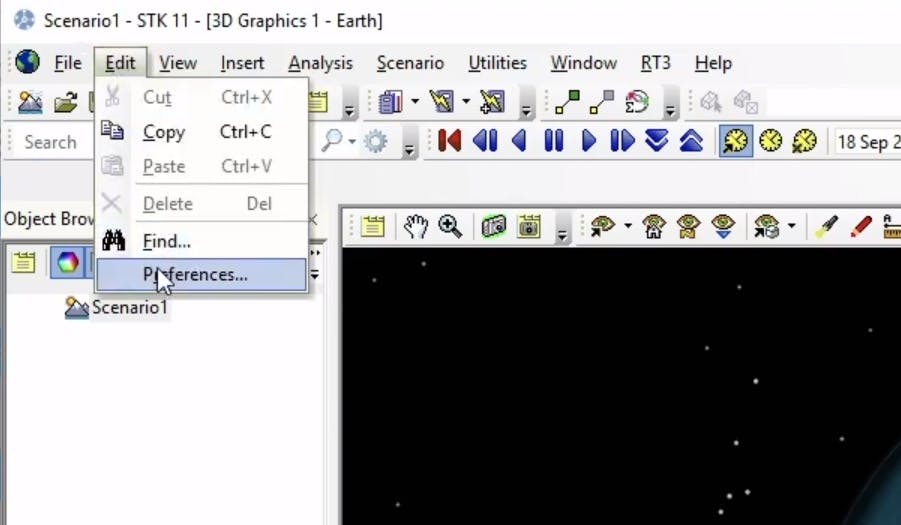Screen dimensions: 901x525
Task: Click the deck access lightning icon
Action: [492, 102]
